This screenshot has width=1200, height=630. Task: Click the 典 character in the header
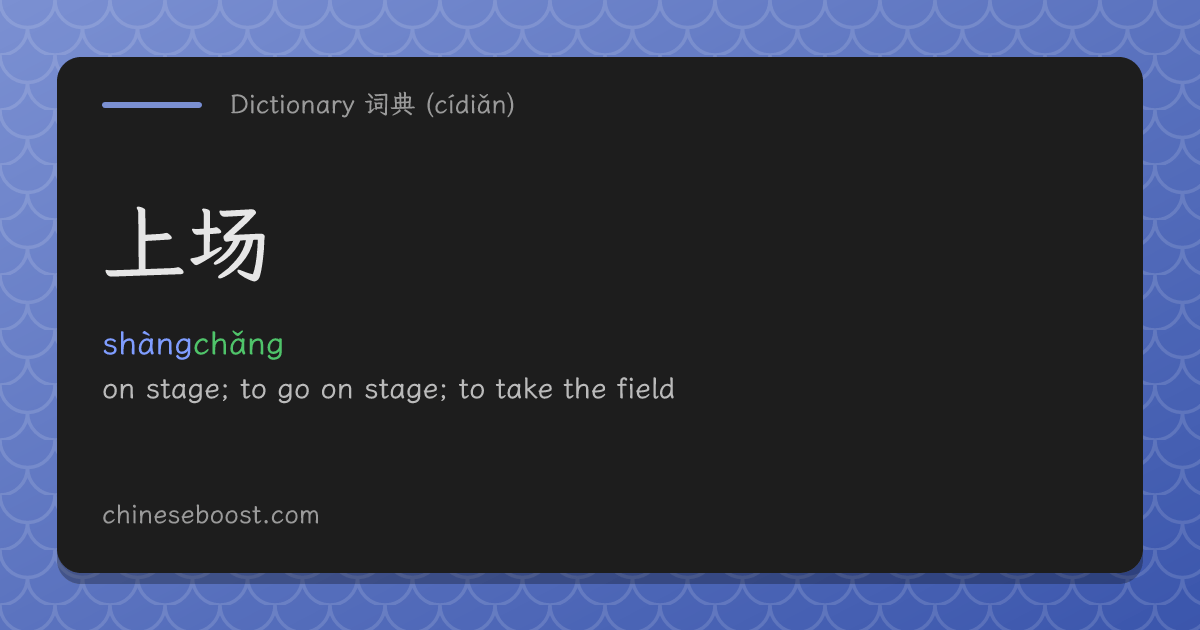point(402,105)
